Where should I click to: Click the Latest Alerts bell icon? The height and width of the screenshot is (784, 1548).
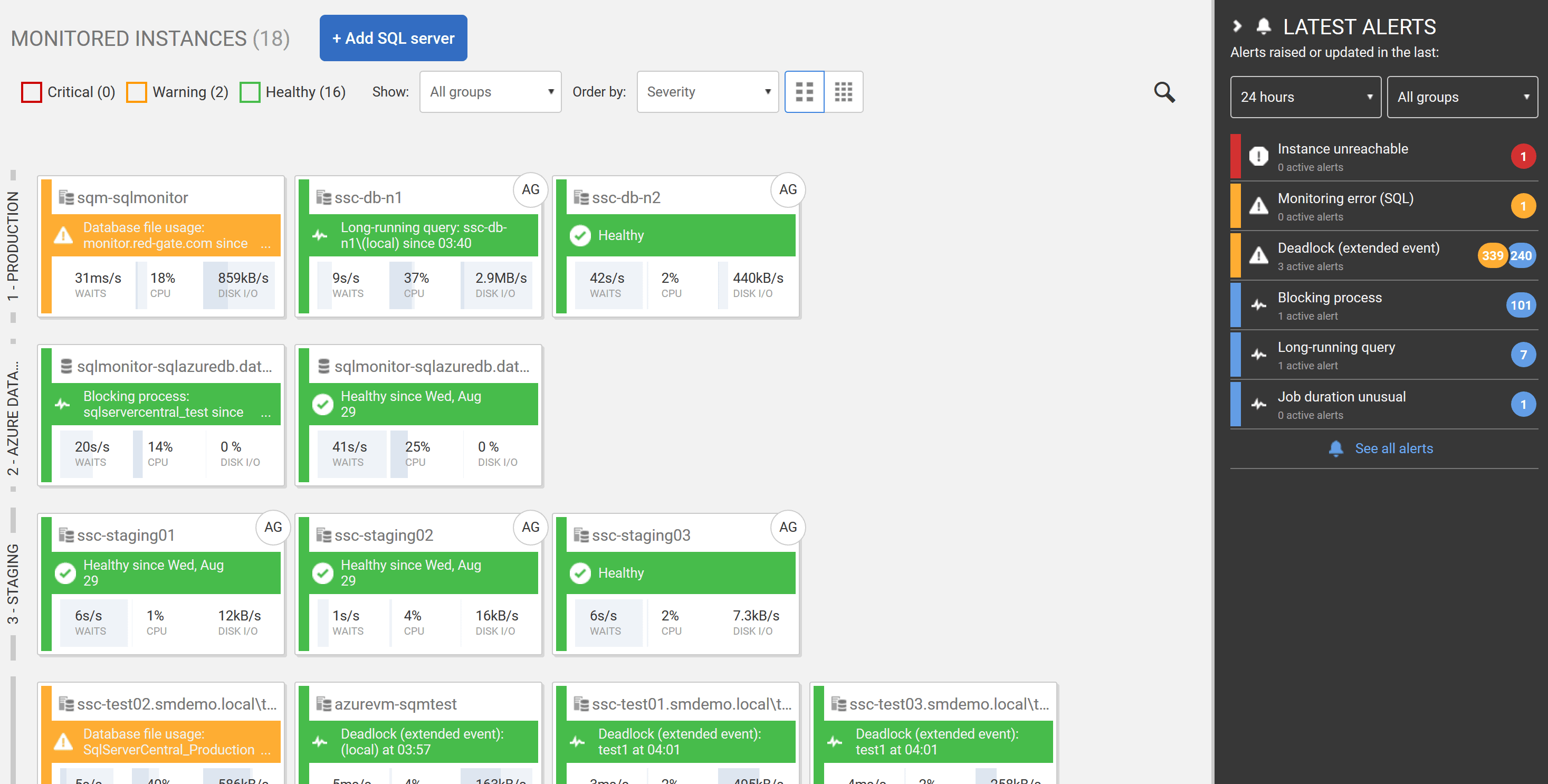1263,26
